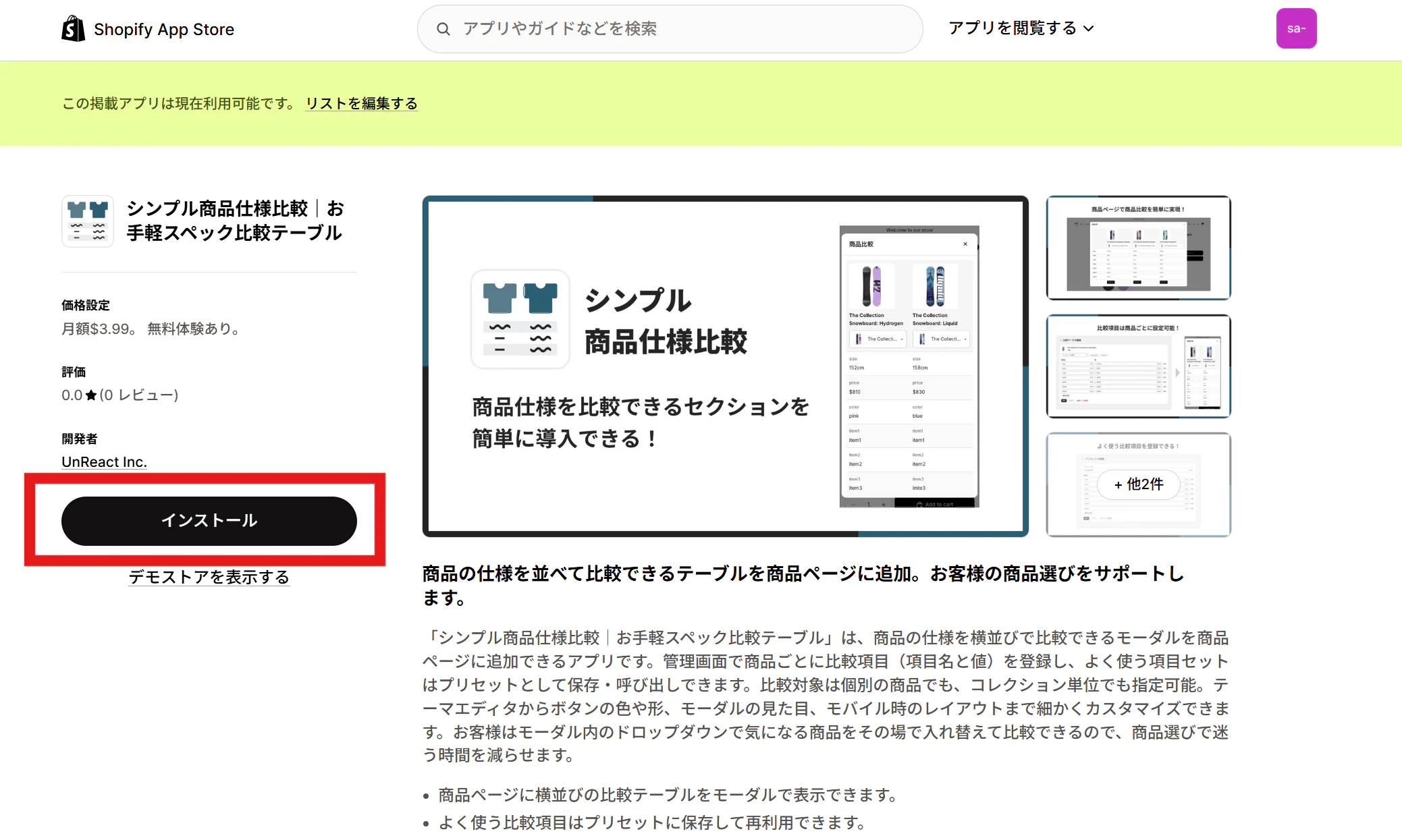Click the リストを編集する link
The height and width of the screenshot is (840, 1402).
click(362, 103)
